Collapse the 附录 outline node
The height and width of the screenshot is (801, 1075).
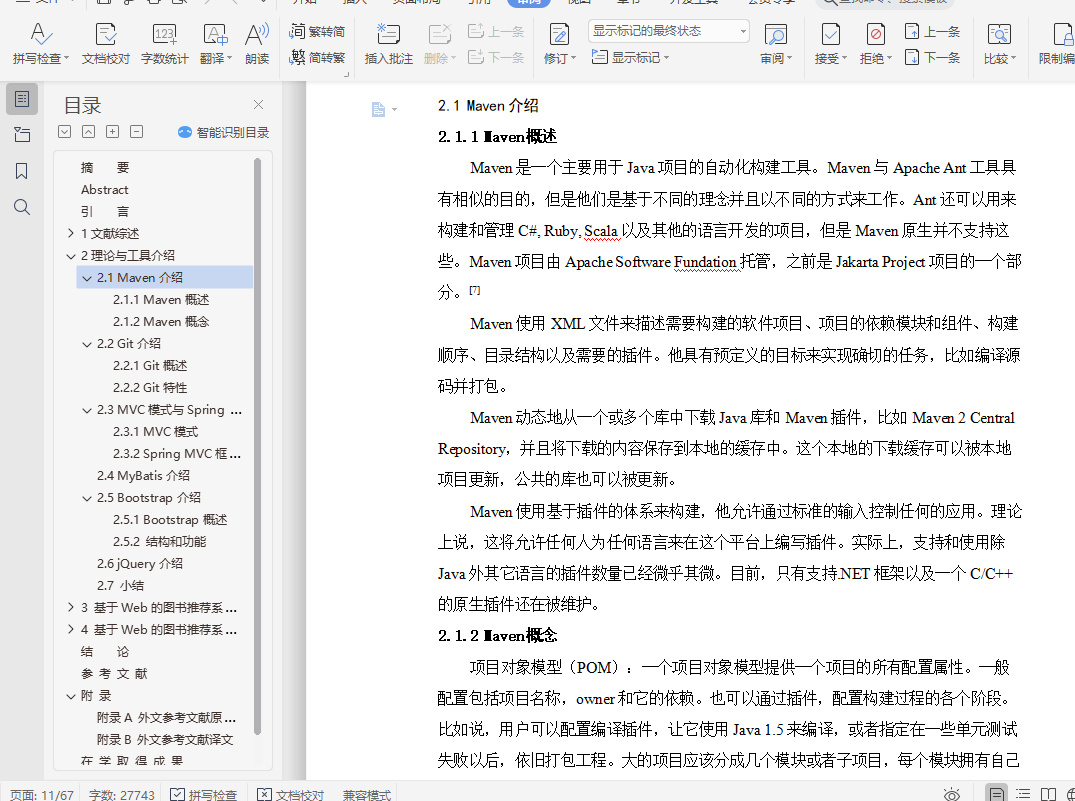(71, 696)
